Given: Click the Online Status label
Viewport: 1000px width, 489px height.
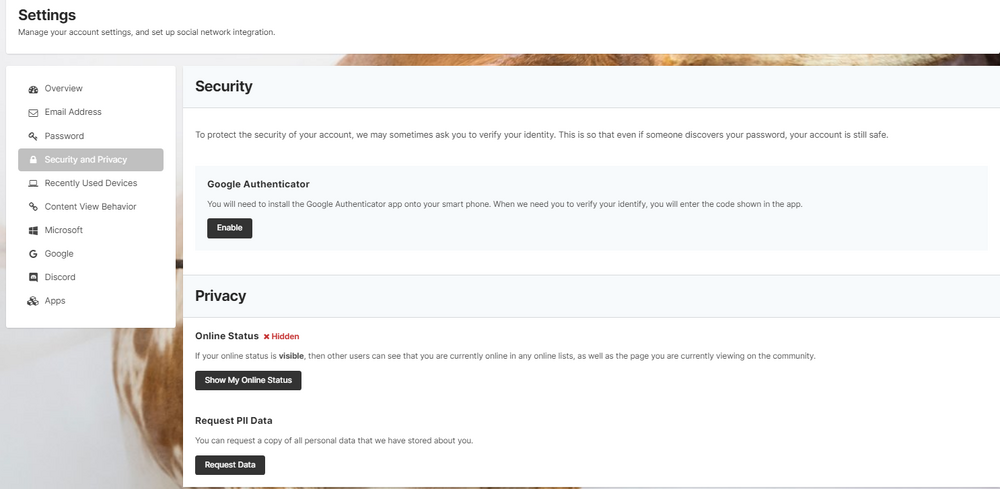Looking at the screenshot, I should (x=226, y=336).
